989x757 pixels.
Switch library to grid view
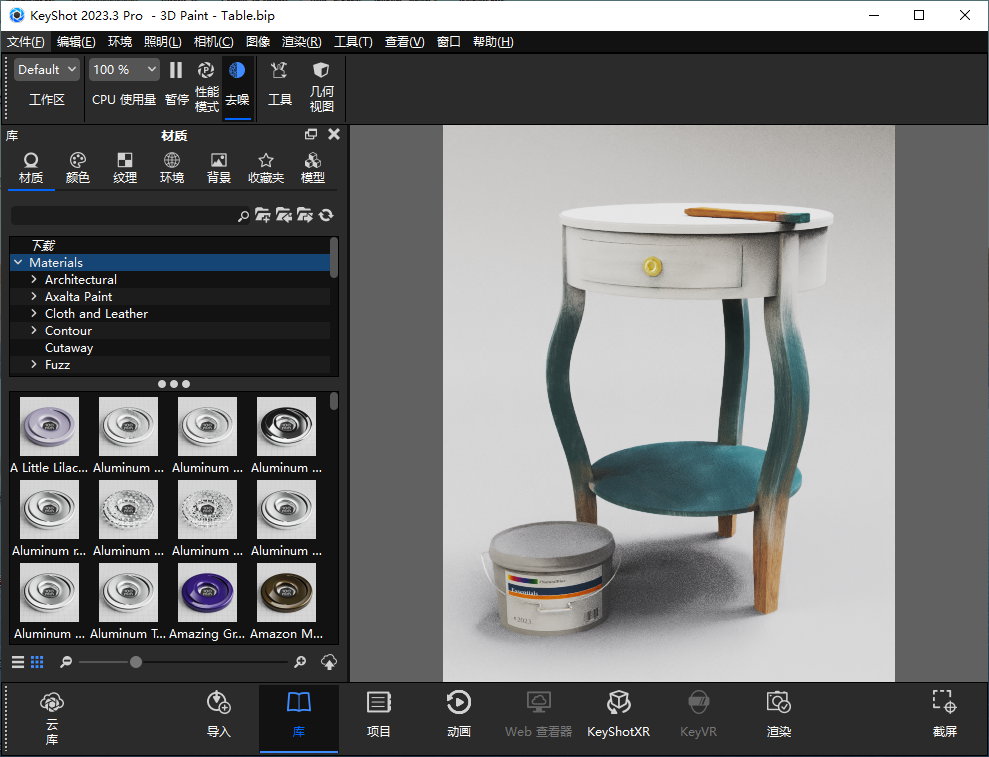tap(37, 662)
